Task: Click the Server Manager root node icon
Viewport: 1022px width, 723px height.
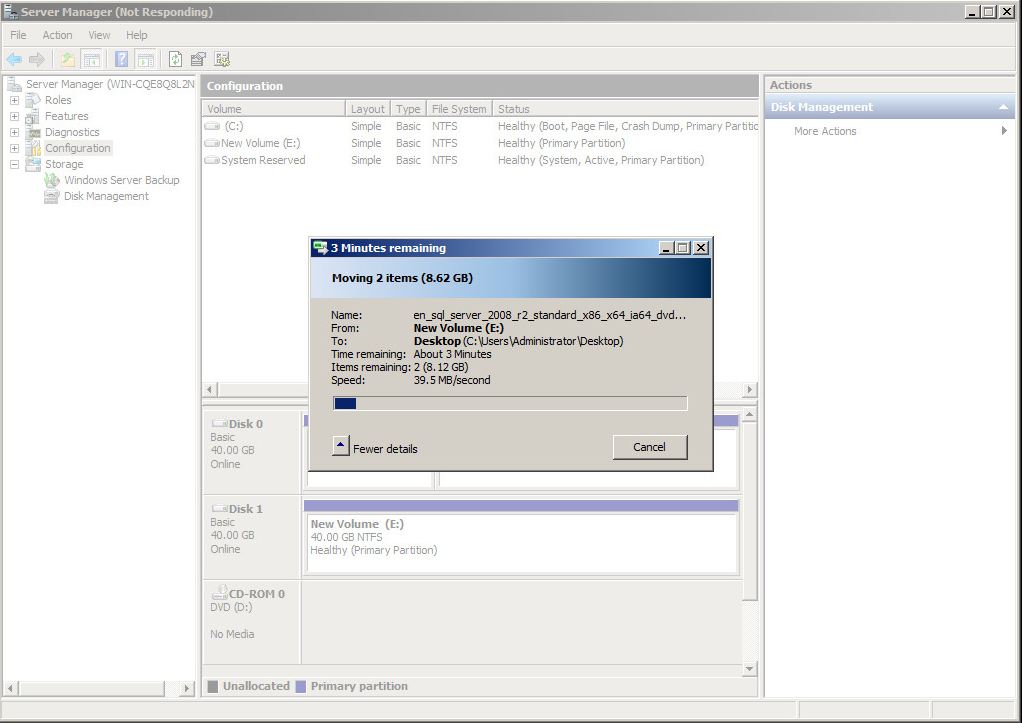Action: point(14,84)
